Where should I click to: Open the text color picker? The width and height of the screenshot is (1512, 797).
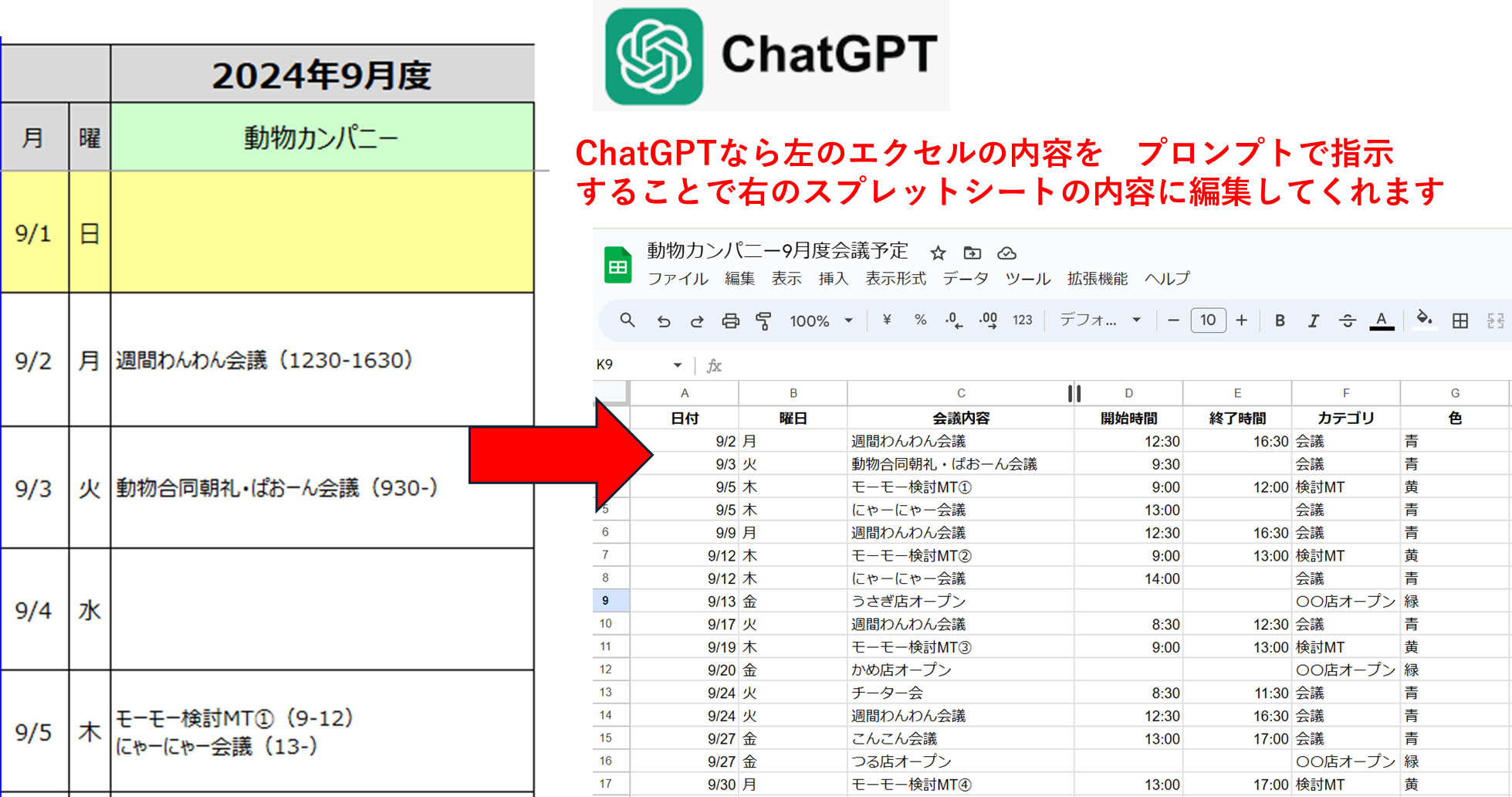[1382, 320]
